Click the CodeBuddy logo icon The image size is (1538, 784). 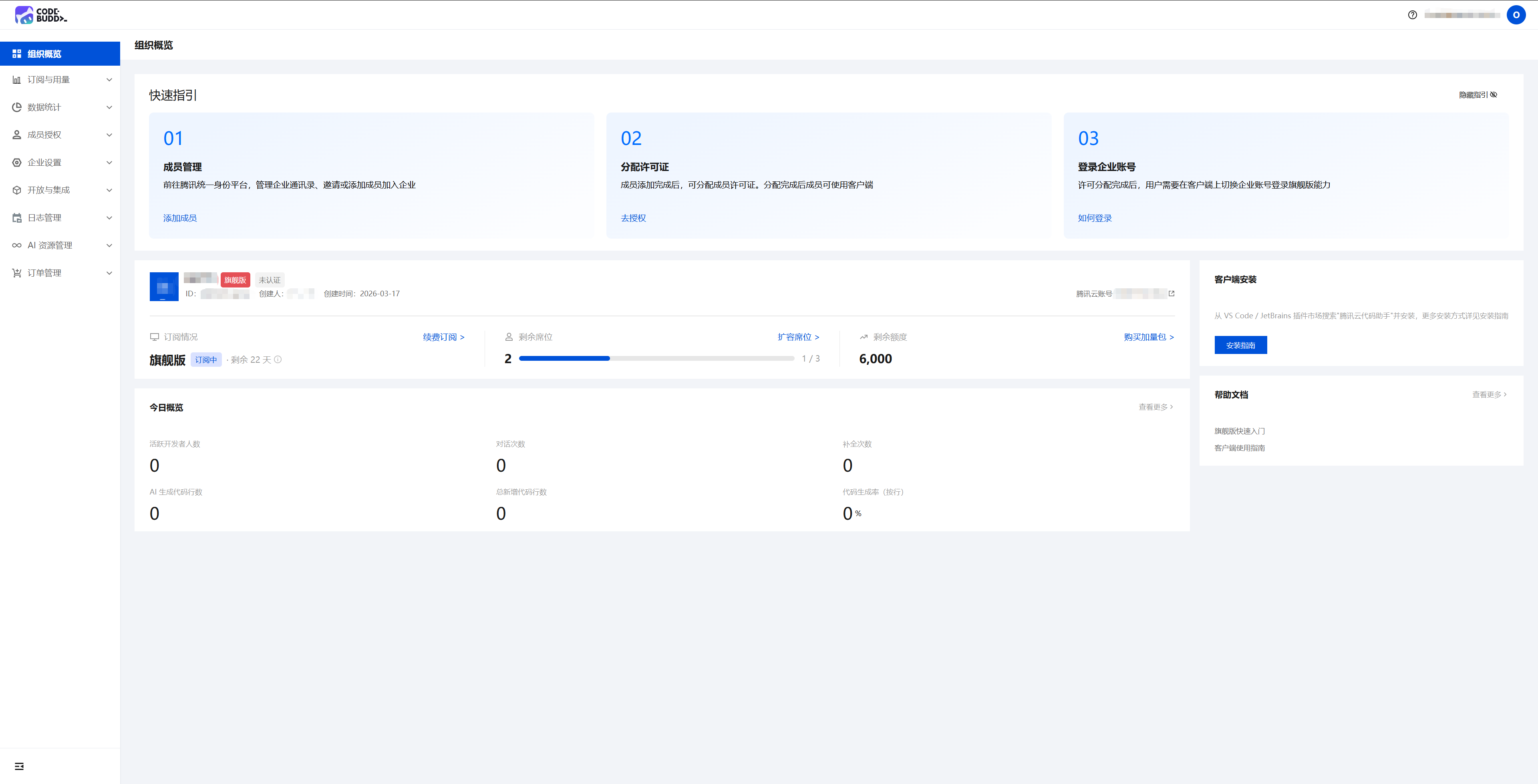point(24,15)
